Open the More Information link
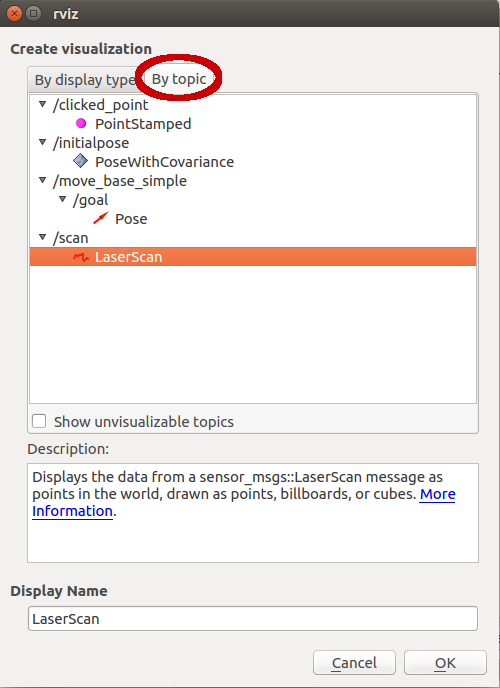Image resolution: width=500 pixels, height=688 pixels. 244,502
